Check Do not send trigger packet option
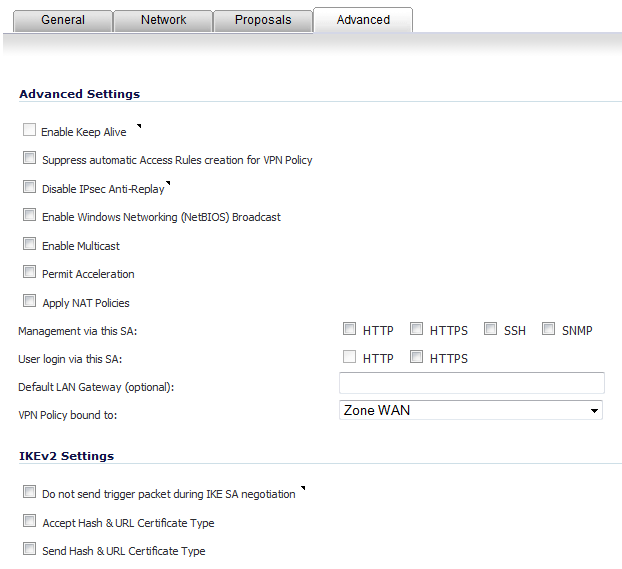 coord(29,492)
